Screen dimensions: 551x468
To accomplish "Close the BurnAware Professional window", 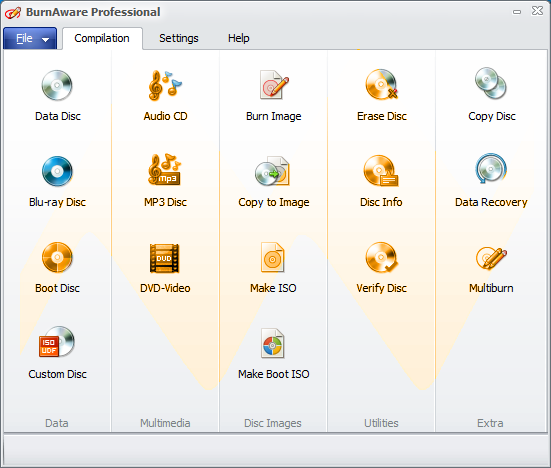I will click(x=537, y=11).
